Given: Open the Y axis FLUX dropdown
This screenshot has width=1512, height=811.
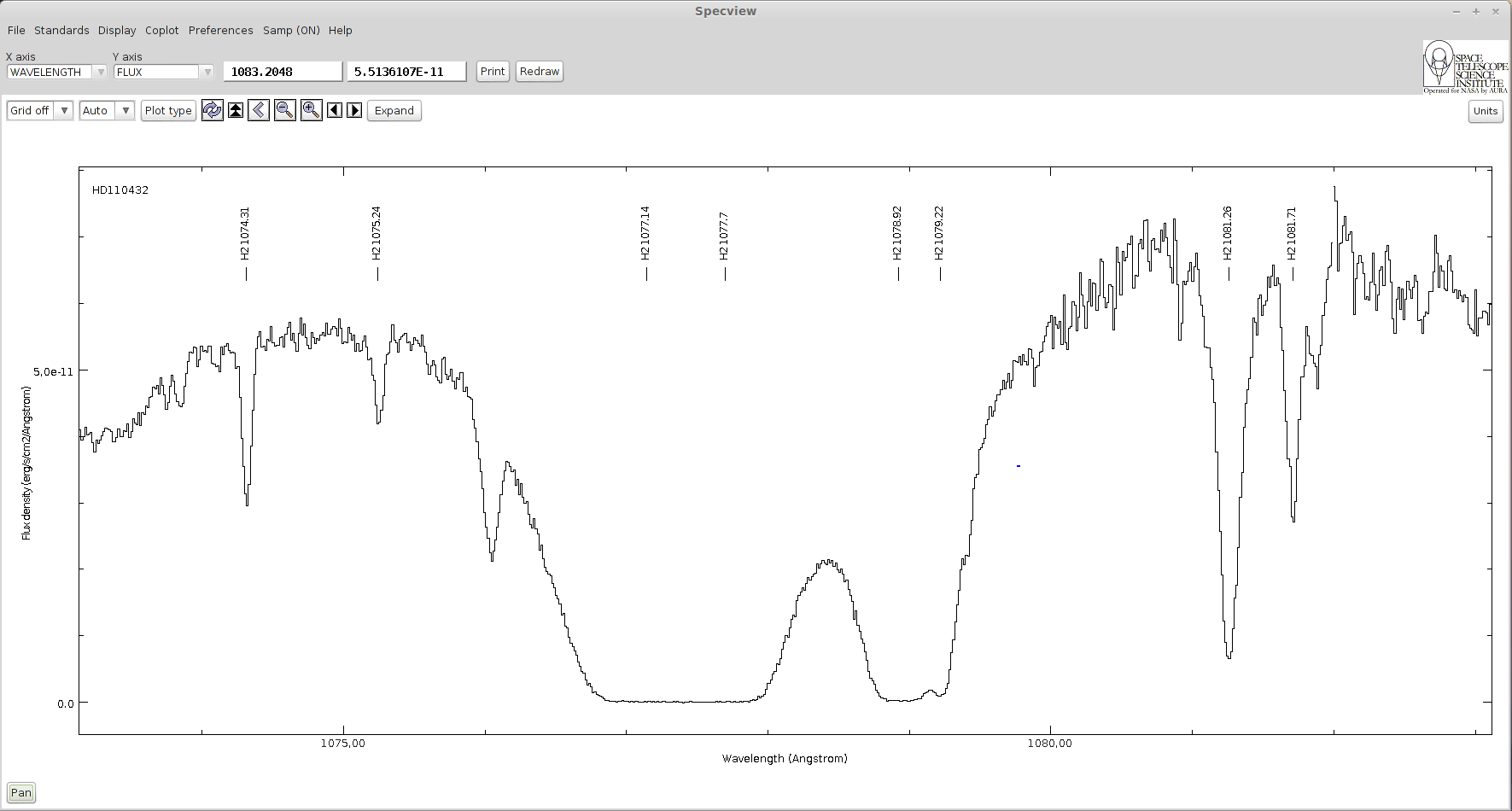Looking at the screenshot, I should tap(164, 72).
